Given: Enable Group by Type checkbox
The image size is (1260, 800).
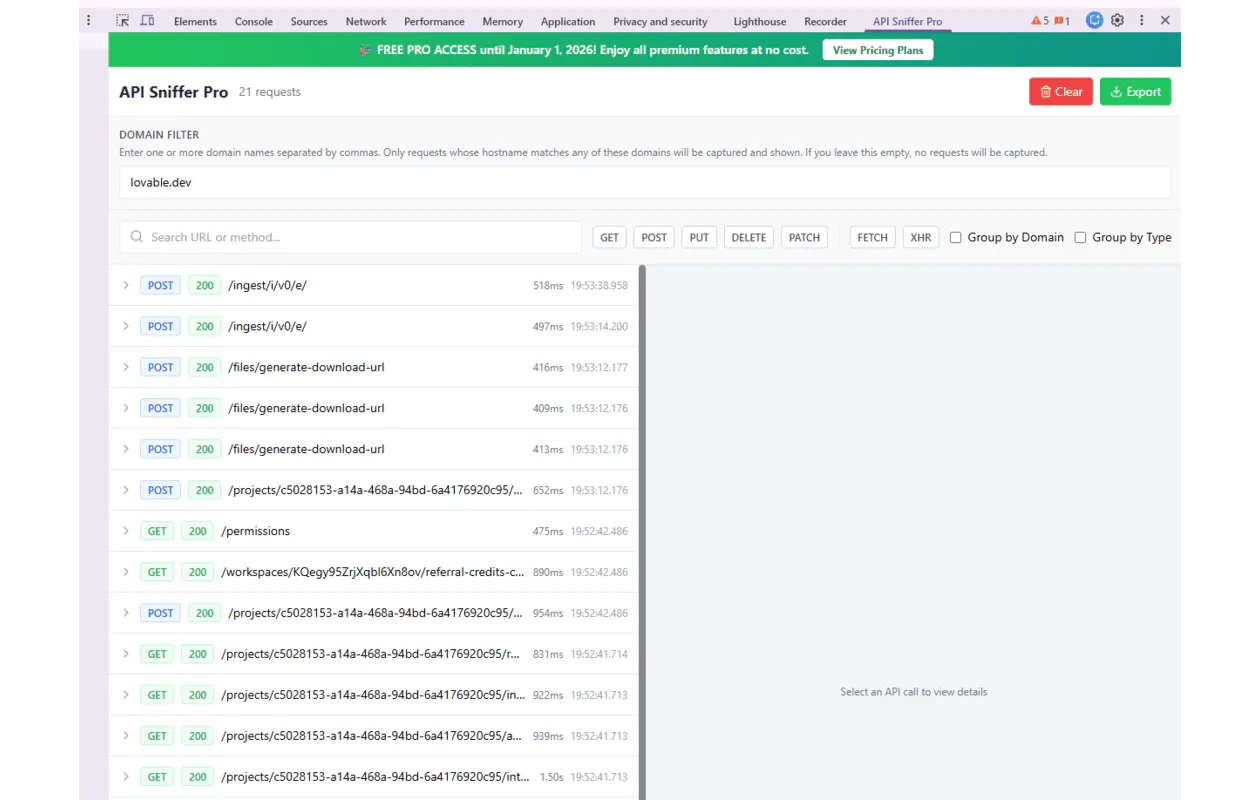Looking at the screenshot, I should tap(1080, 238).
